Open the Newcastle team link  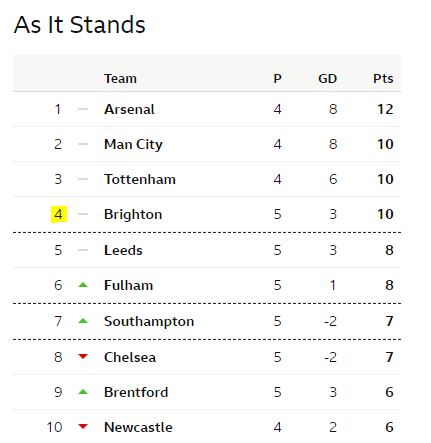(x=138, y=427)
